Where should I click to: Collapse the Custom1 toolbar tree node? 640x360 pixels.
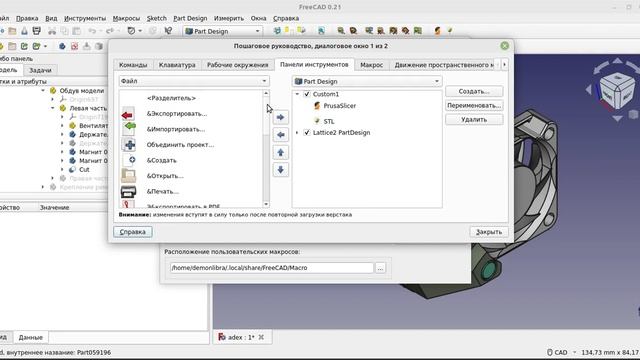coord(297,94)
